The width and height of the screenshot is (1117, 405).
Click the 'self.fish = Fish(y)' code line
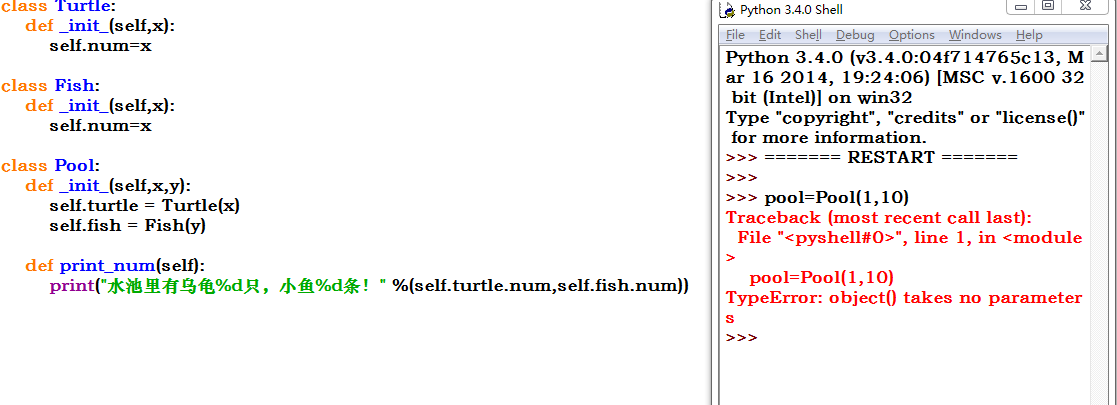[127, 226]
